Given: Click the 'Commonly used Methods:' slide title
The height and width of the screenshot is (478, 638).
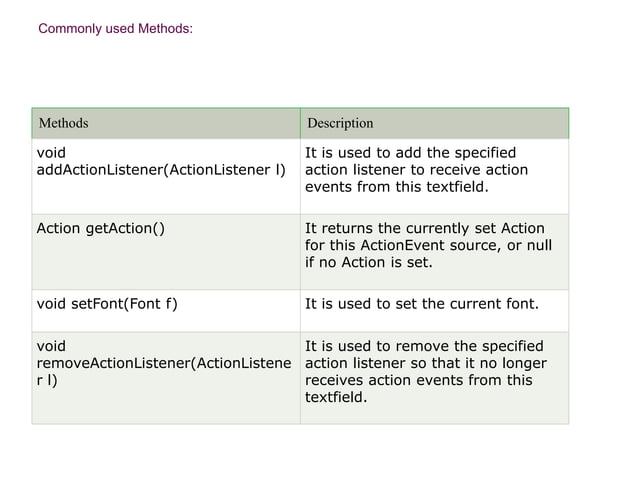Looking at the screenshot, I should tap(115, 29).
